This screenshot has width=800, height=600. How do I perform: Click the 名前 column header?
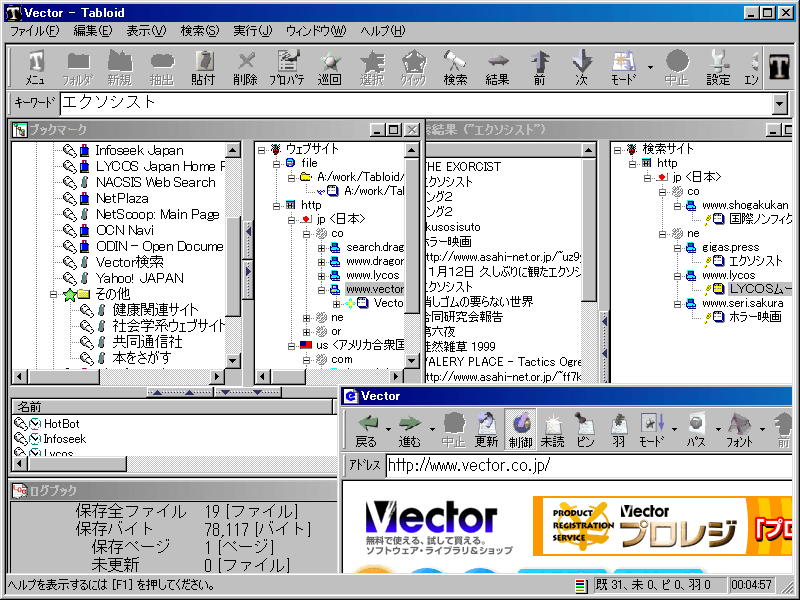[x=172, y=407]
